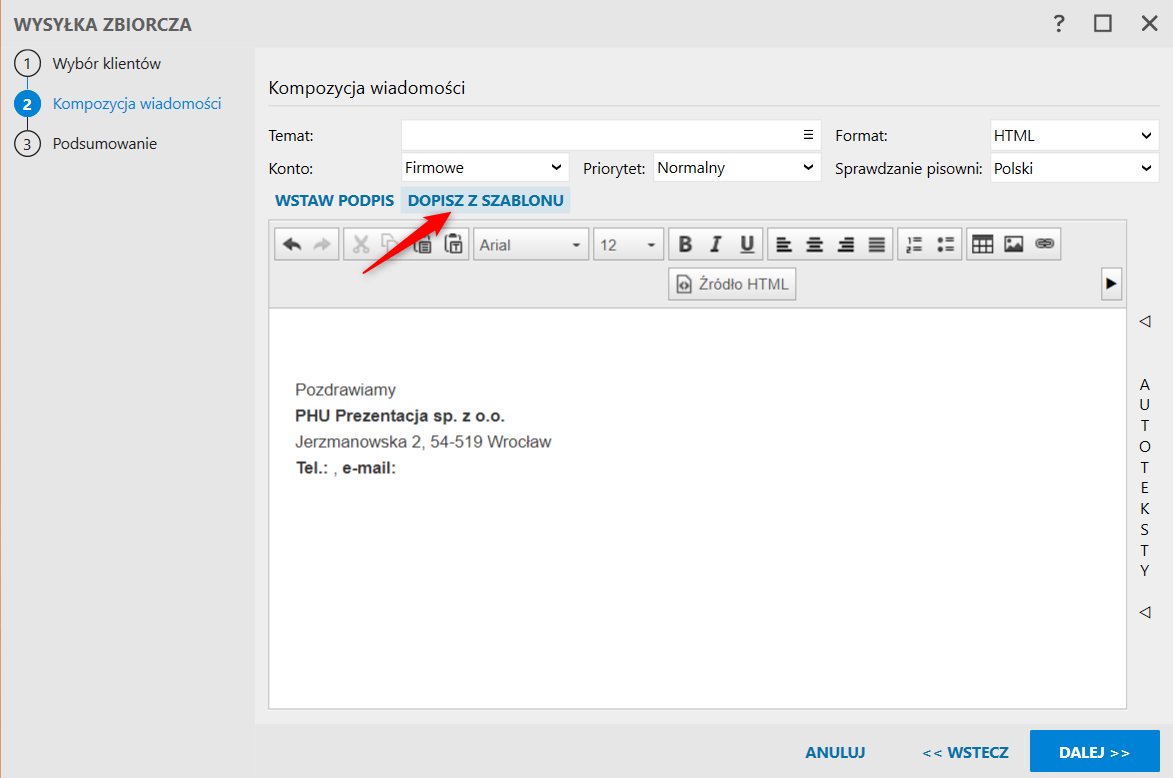This screenshot has height=778, width=1173.
Task: Toggle bold formatting
Action: [x=684, y=244]
